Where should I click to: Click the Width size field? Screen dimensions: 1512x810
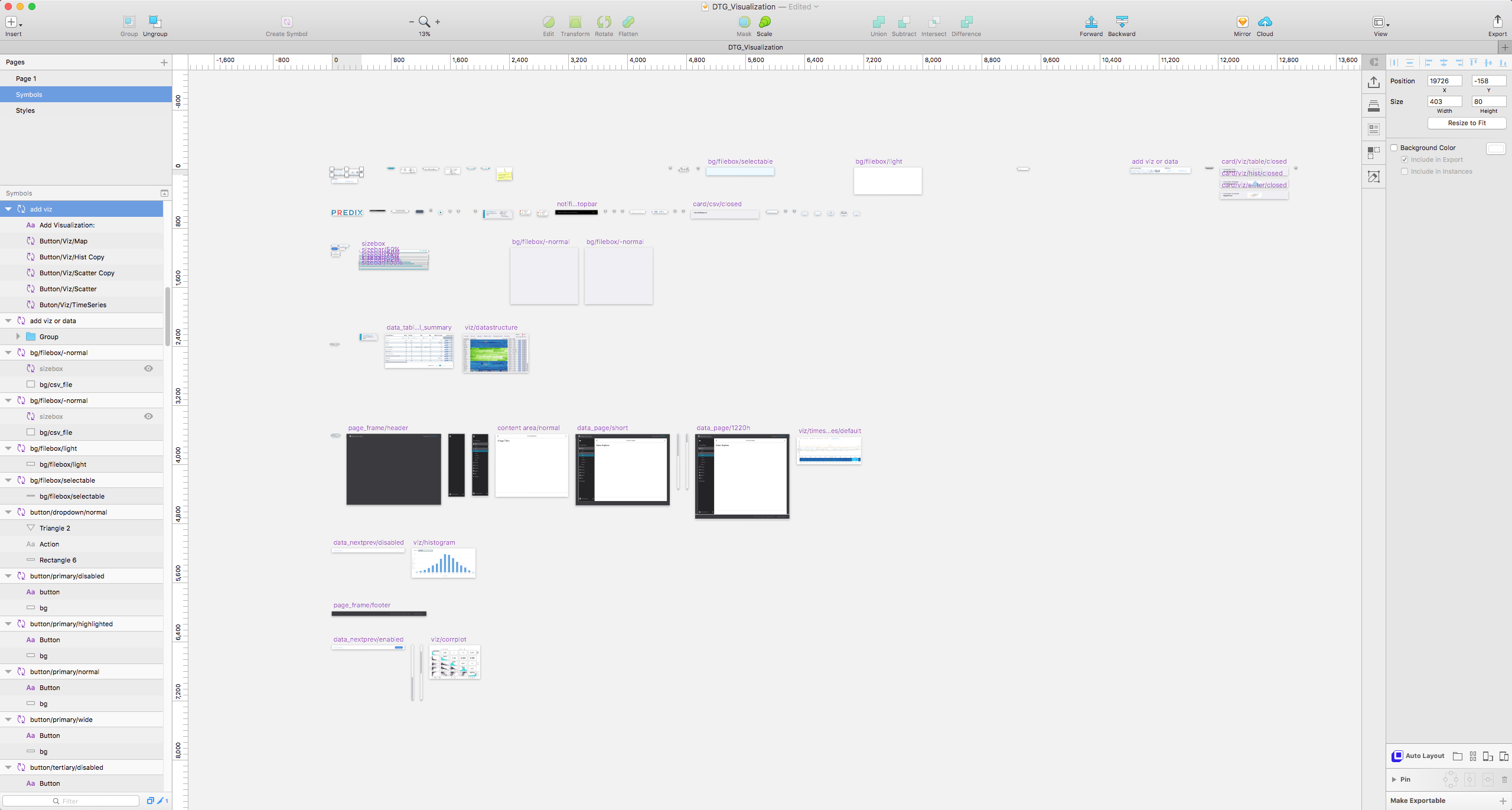tap(1444, 102)
